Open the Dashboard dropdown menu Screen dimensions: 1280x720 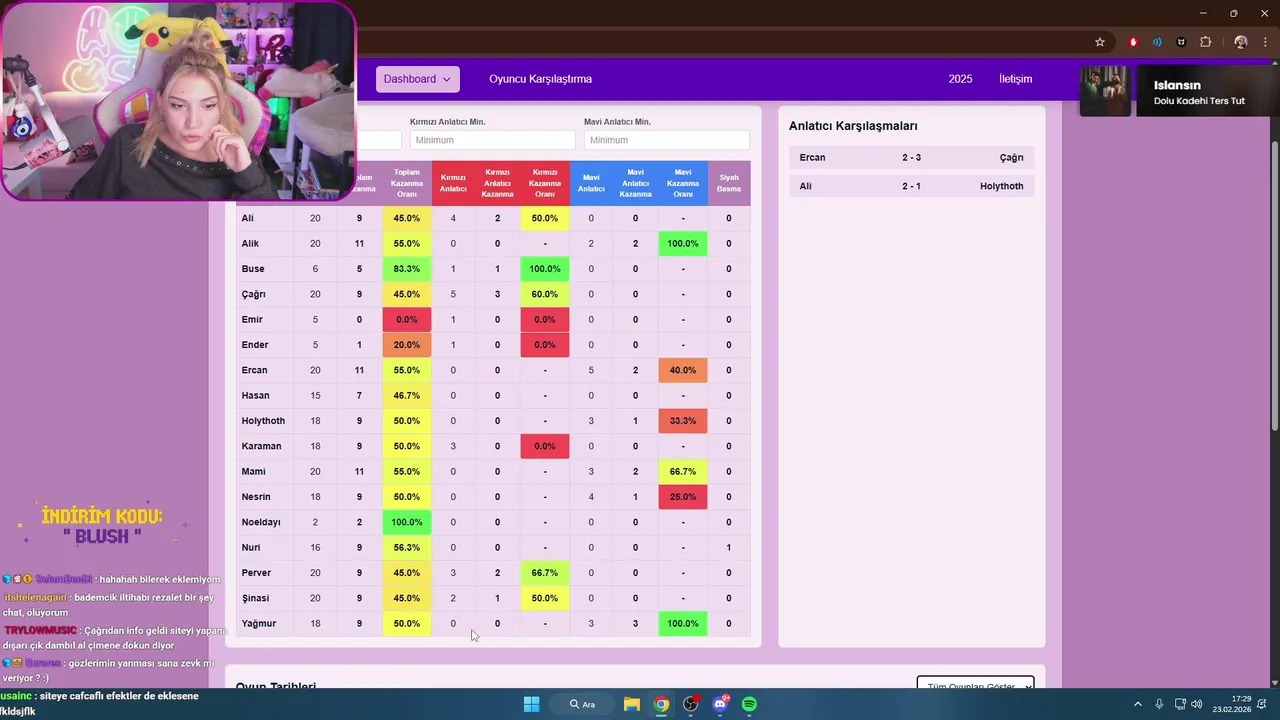(x=417, y=79)
